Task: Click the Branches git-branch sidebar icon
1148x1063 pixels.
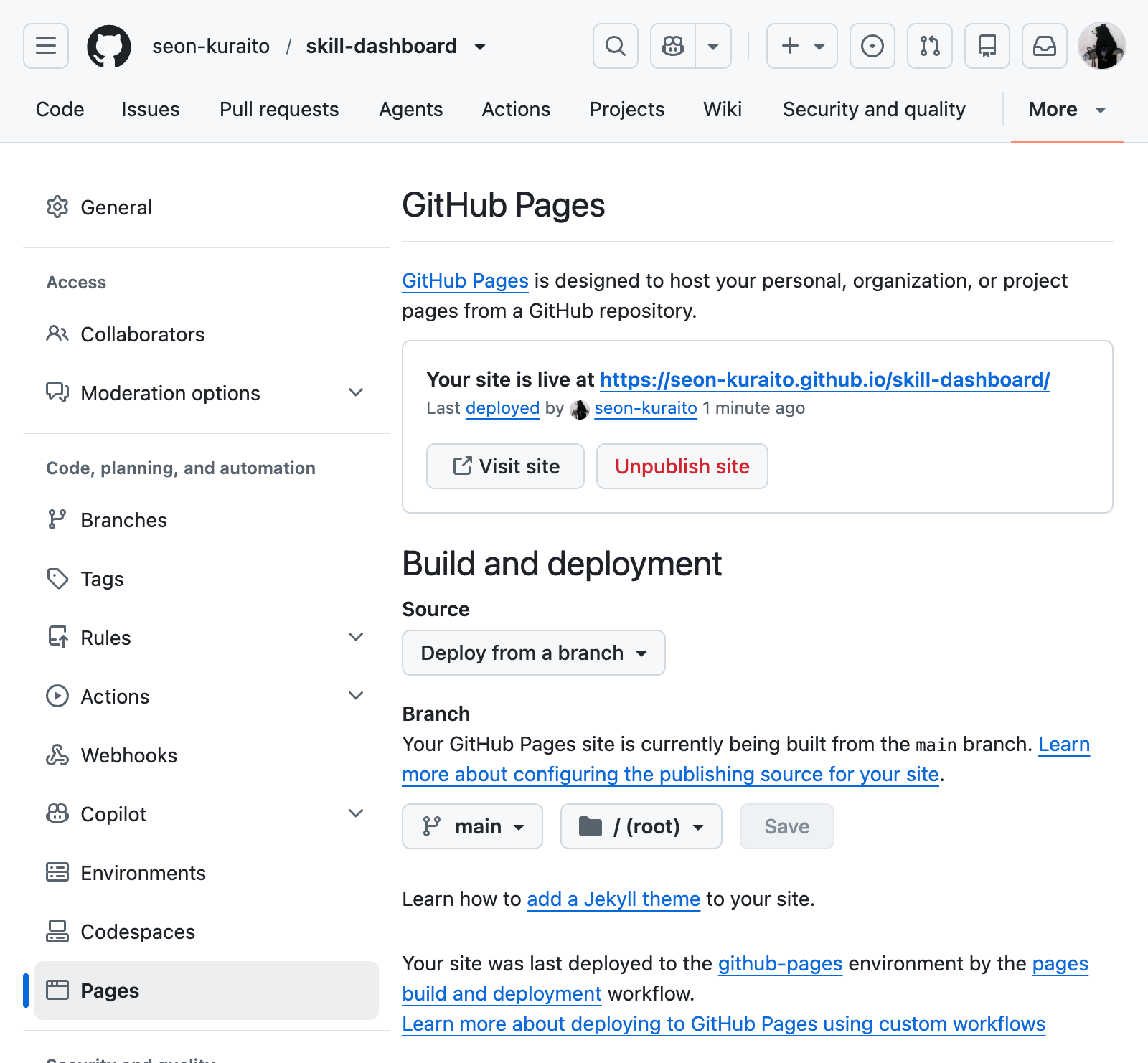Action: 57,520
